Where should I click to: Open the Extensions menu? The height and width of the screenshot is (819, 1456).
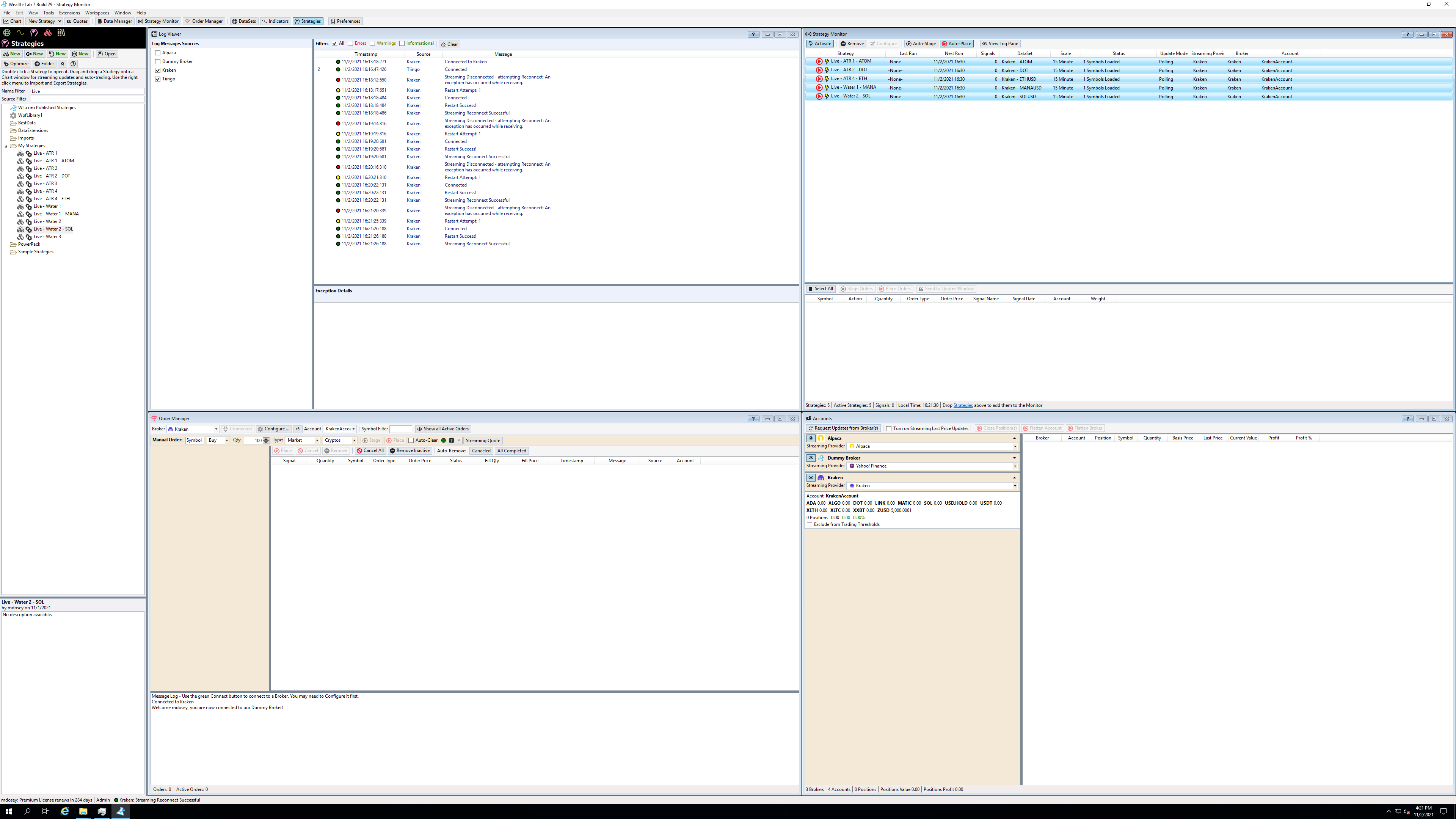point(69,13)
